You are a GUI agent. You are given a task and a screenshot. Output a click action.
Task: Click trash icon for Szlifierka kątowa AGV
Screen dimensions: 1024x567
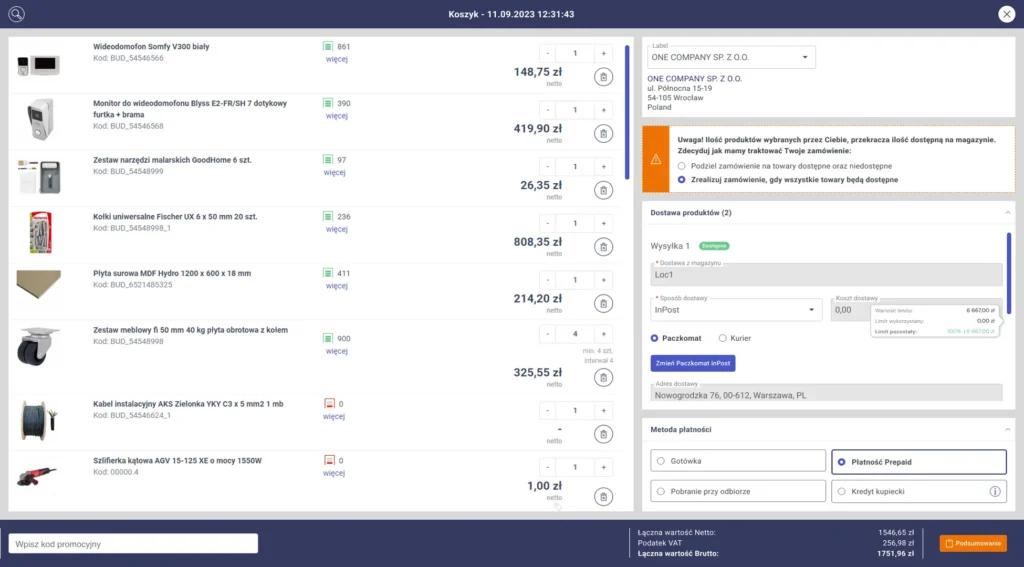click(x=603, y=496)
